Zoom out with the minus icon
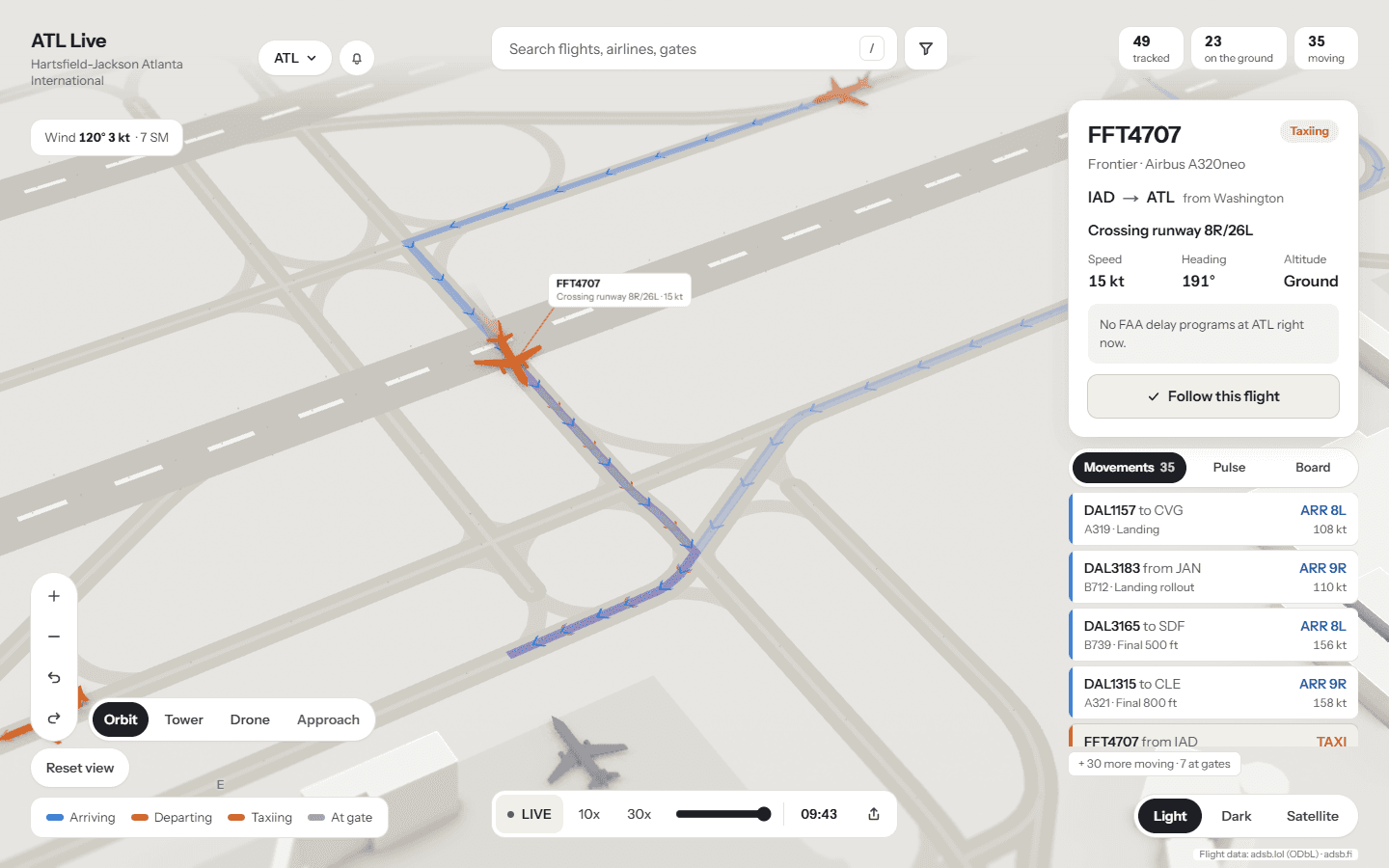 pyautogui.click(x=54, y=637)
